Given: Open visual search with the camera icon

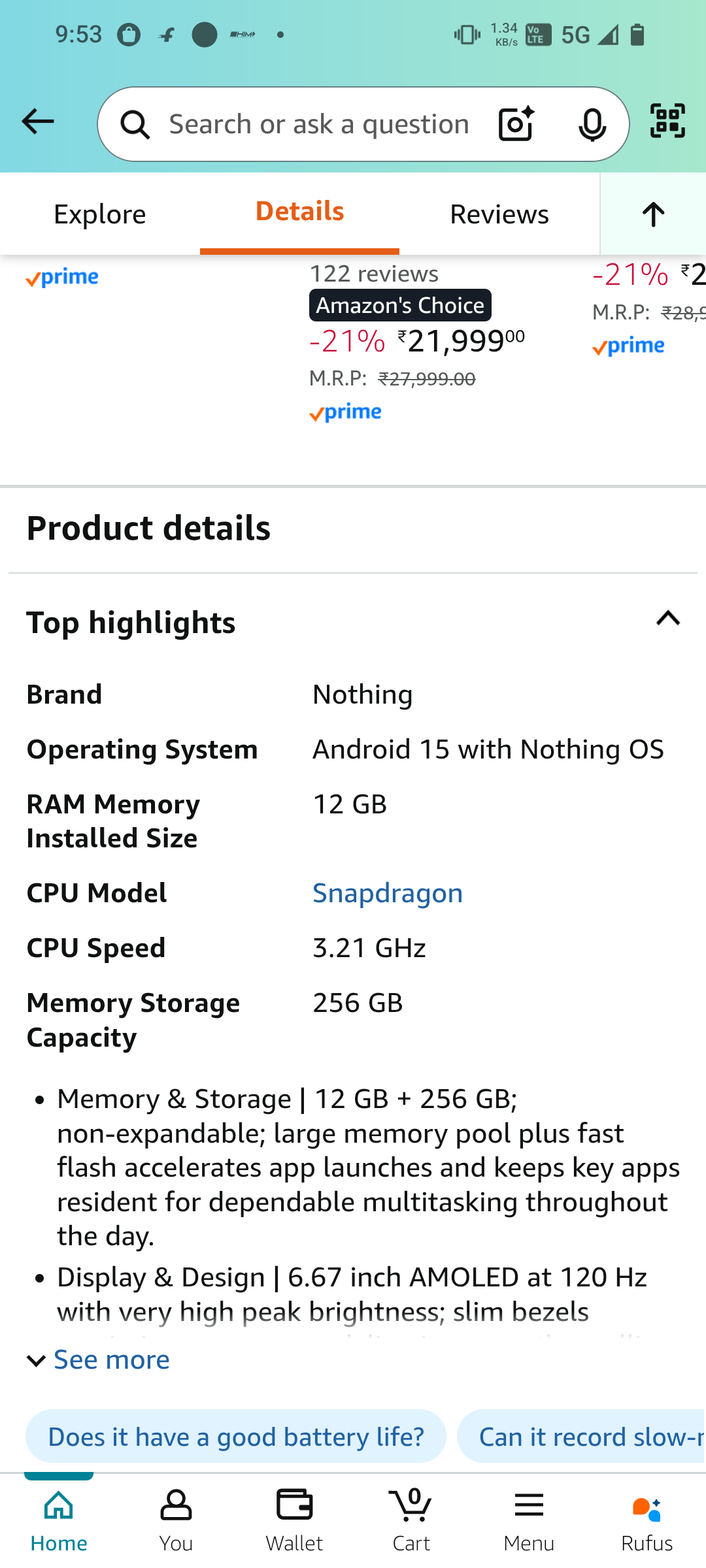Looking at the screenshot, I should pos(515,123).
